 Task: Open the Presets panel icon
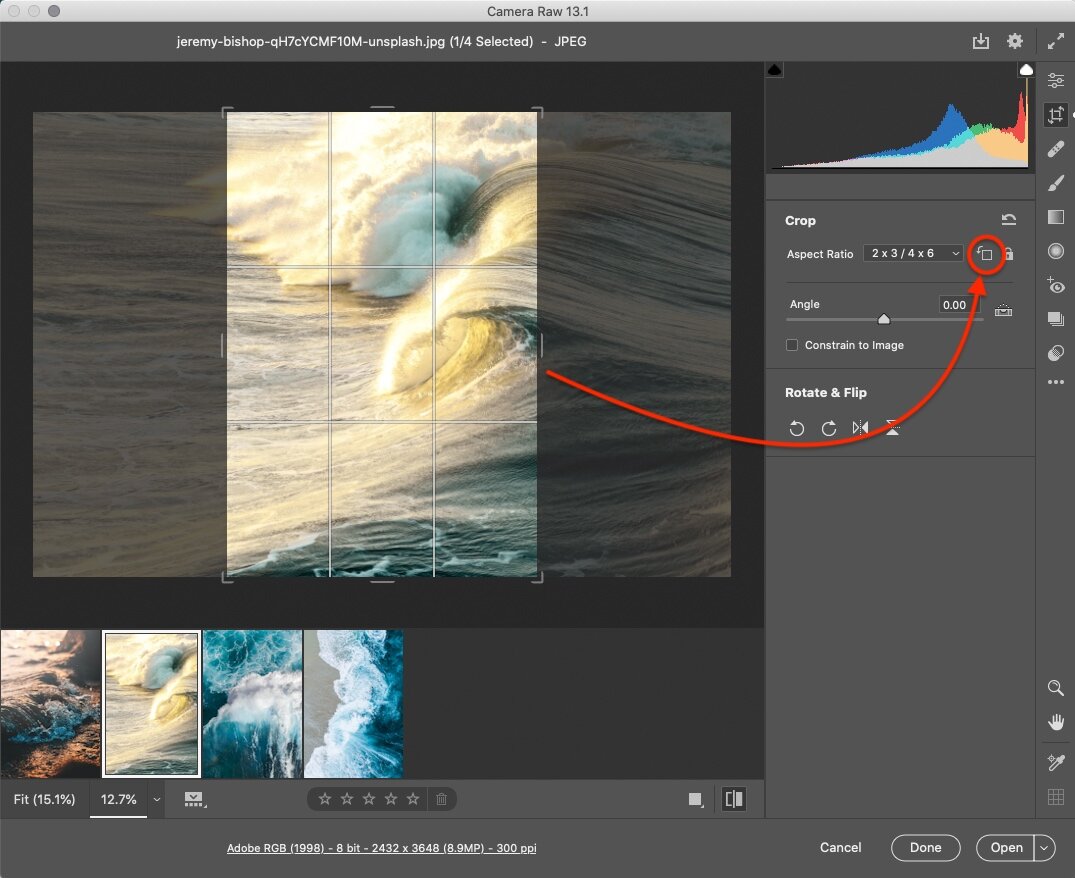[x=1056, y=353]
